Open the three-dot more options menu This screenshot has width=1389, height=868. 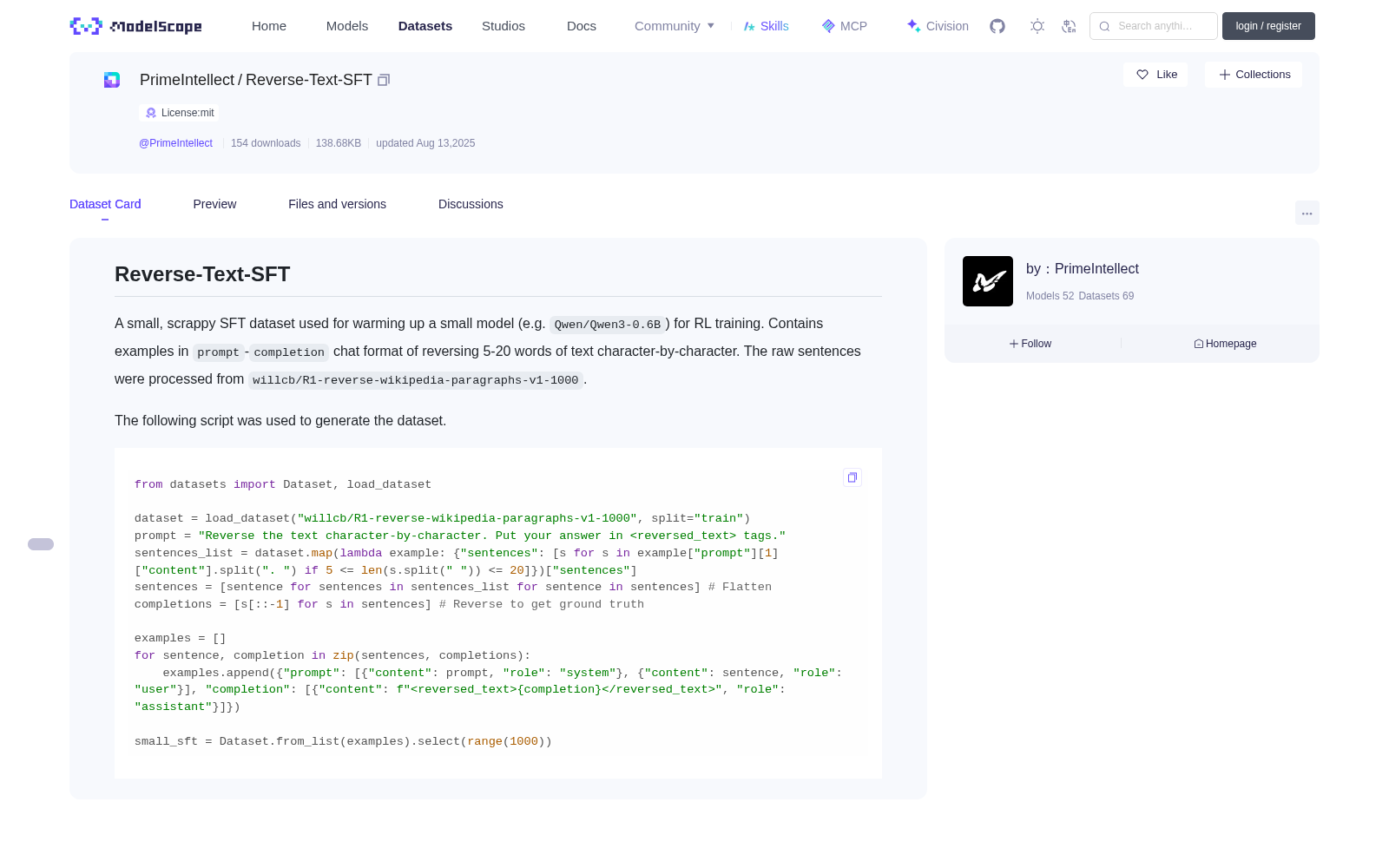(x=1307, y=213)
